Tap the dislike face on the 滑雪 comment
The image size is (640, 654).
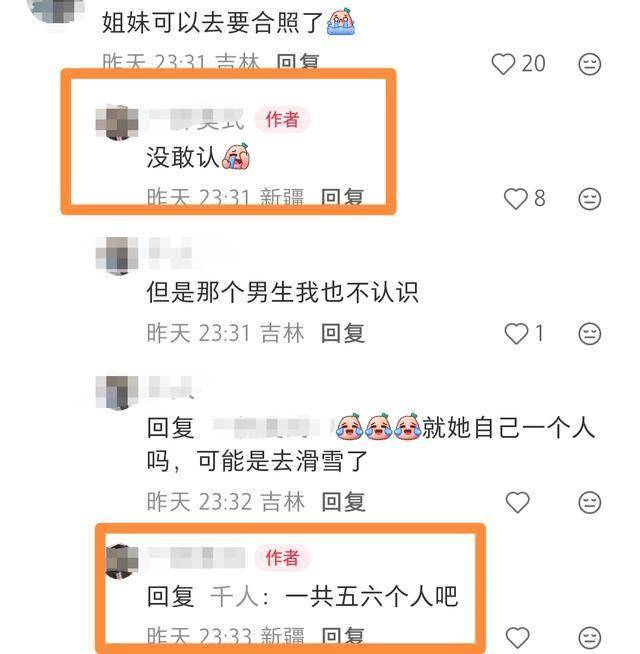pyautogui.click(x=590, y=502)
